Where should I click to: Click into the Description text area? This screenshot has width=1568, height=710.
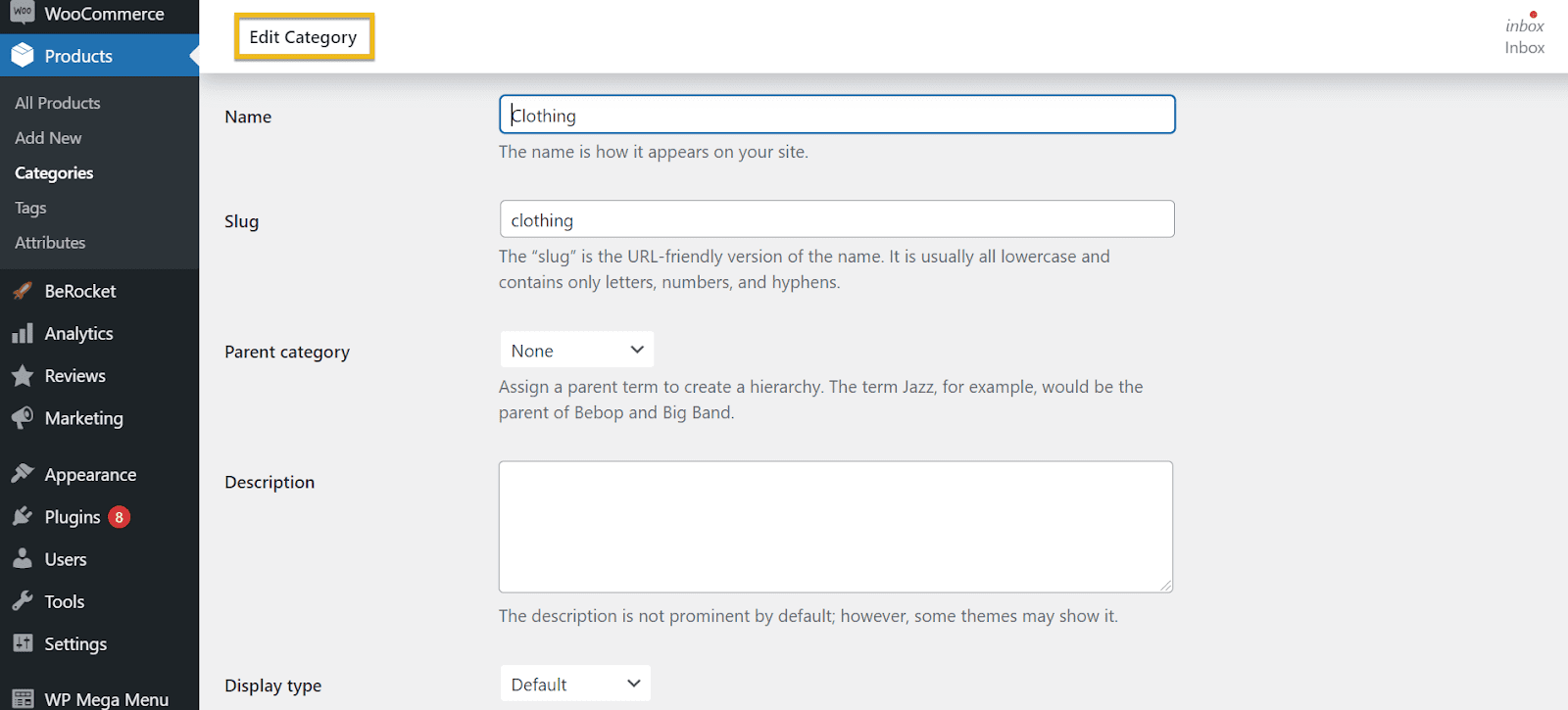coord(836,527)
